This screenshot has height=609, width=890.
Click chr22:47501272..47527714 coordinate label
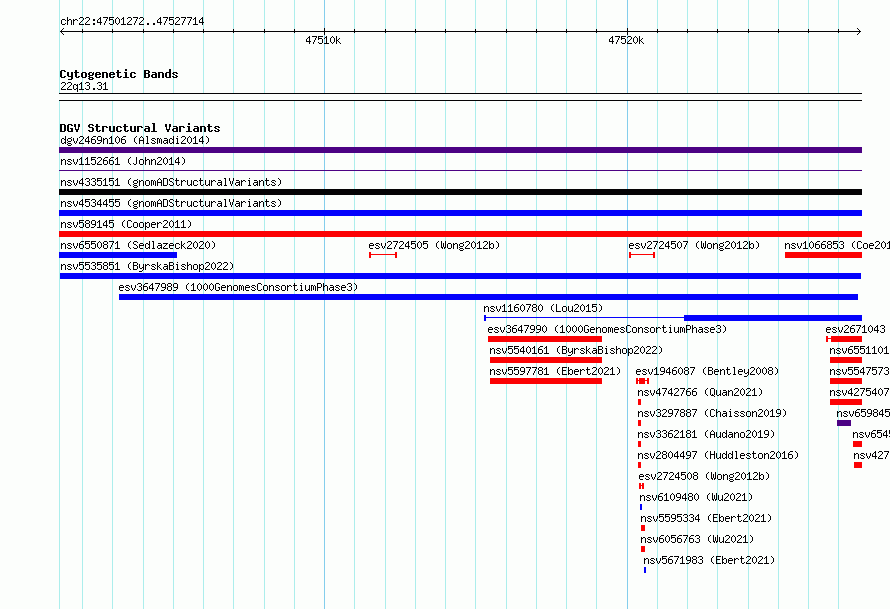pos(132,21)
